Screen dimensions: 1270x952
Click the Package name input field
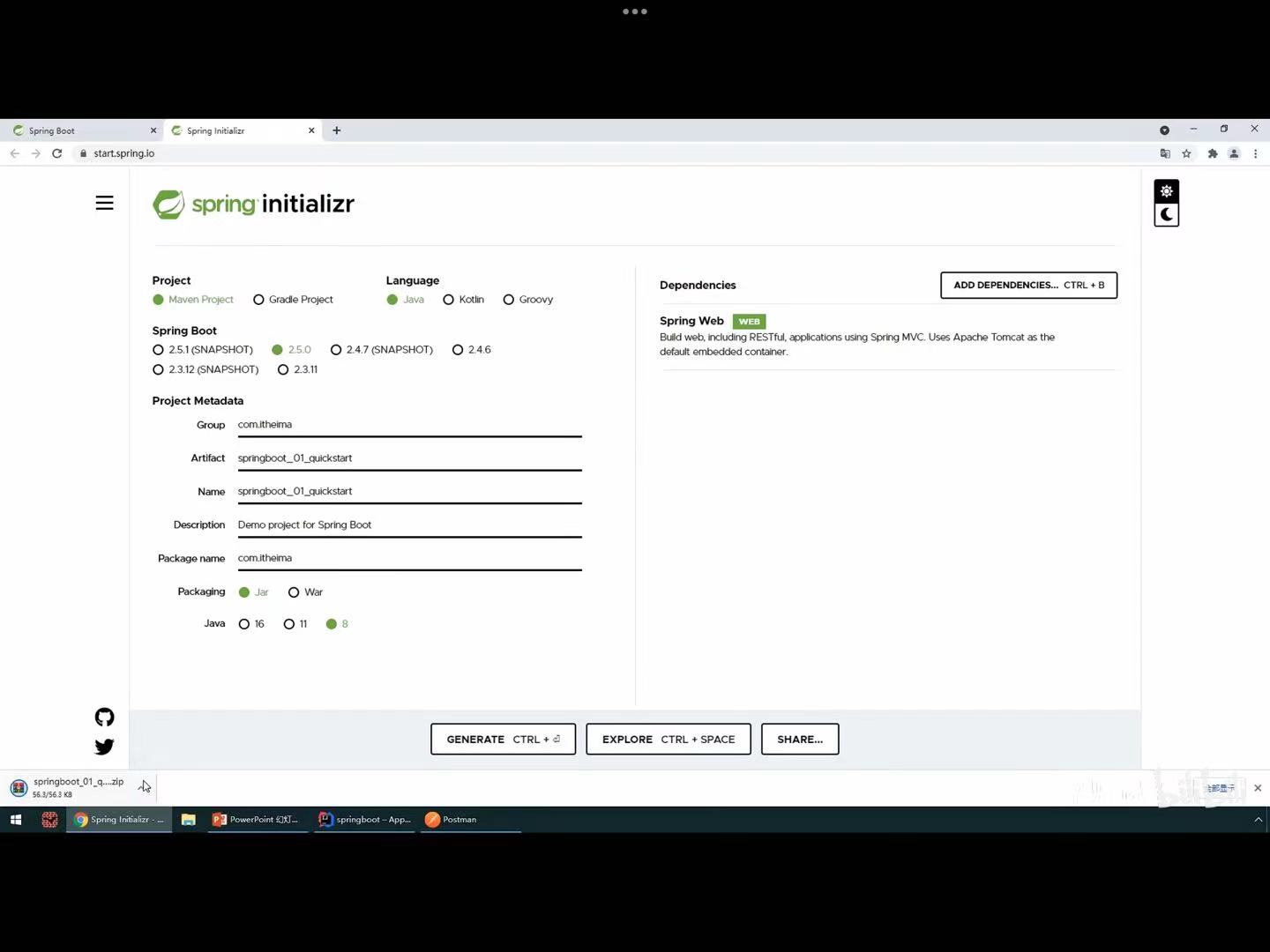409,559
